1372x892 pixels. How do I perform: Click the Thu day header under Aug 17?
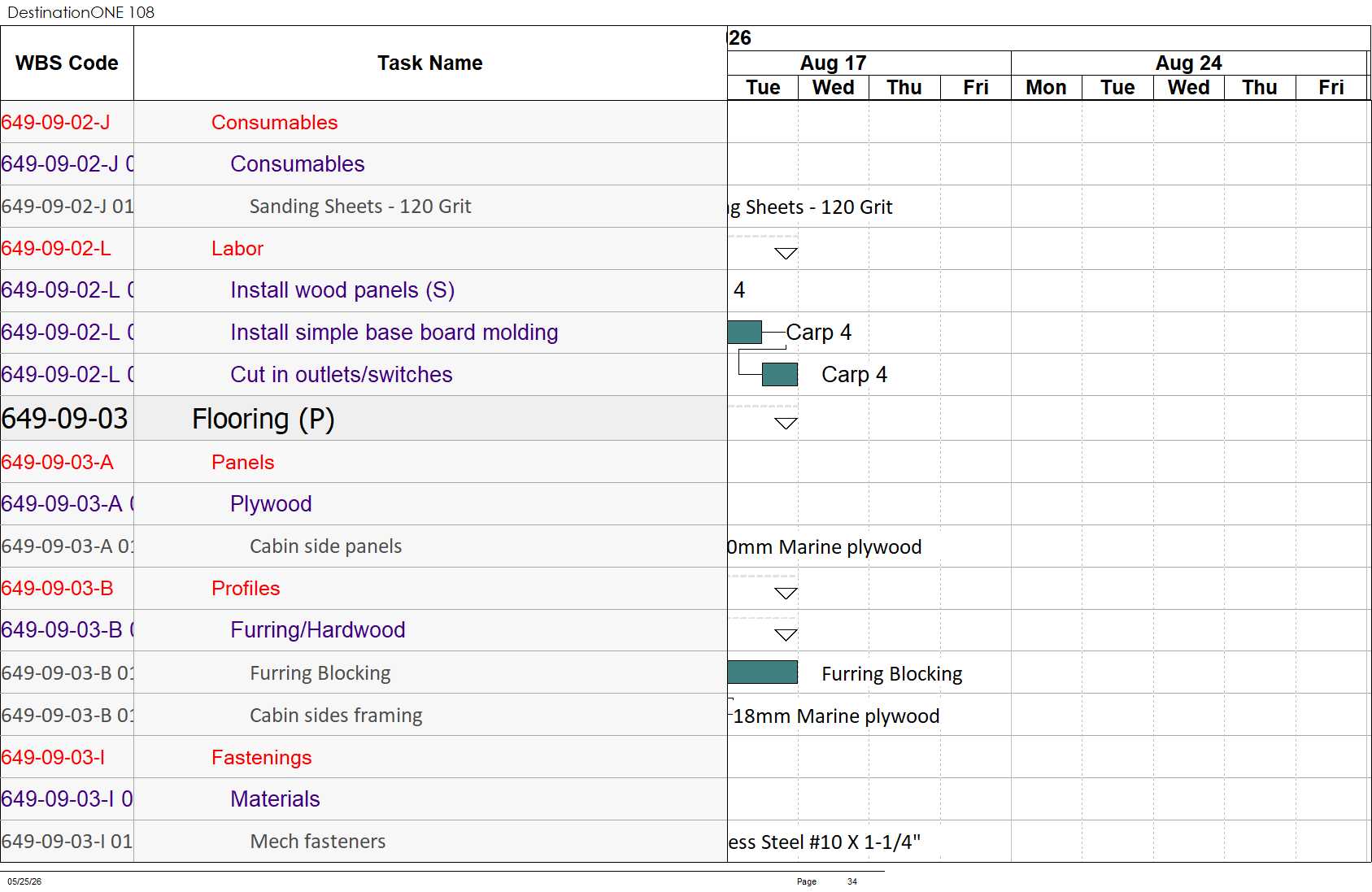(904, 87)
